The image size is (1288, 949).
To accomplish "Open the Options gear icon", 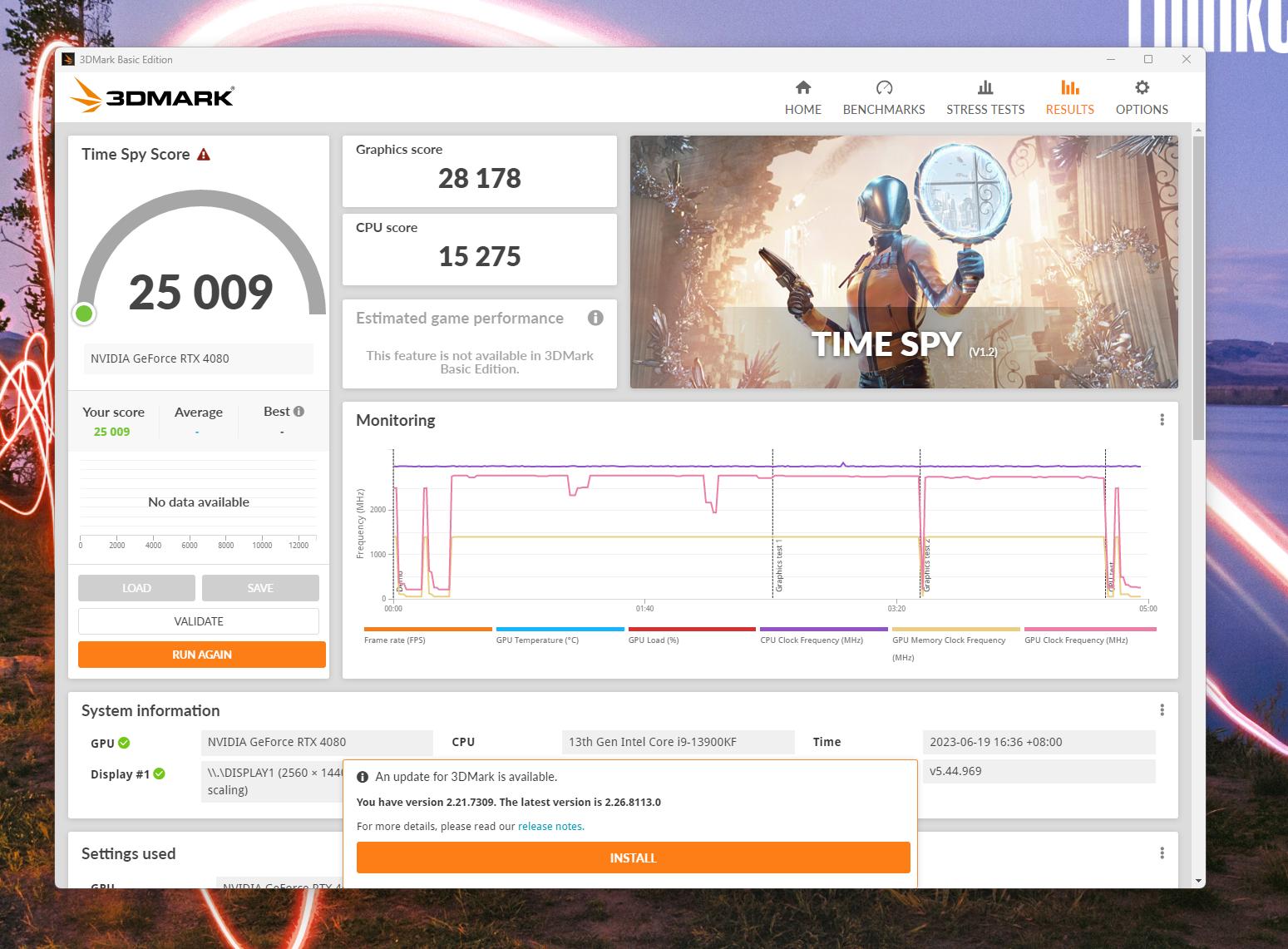I will (x=1142, y=88).
